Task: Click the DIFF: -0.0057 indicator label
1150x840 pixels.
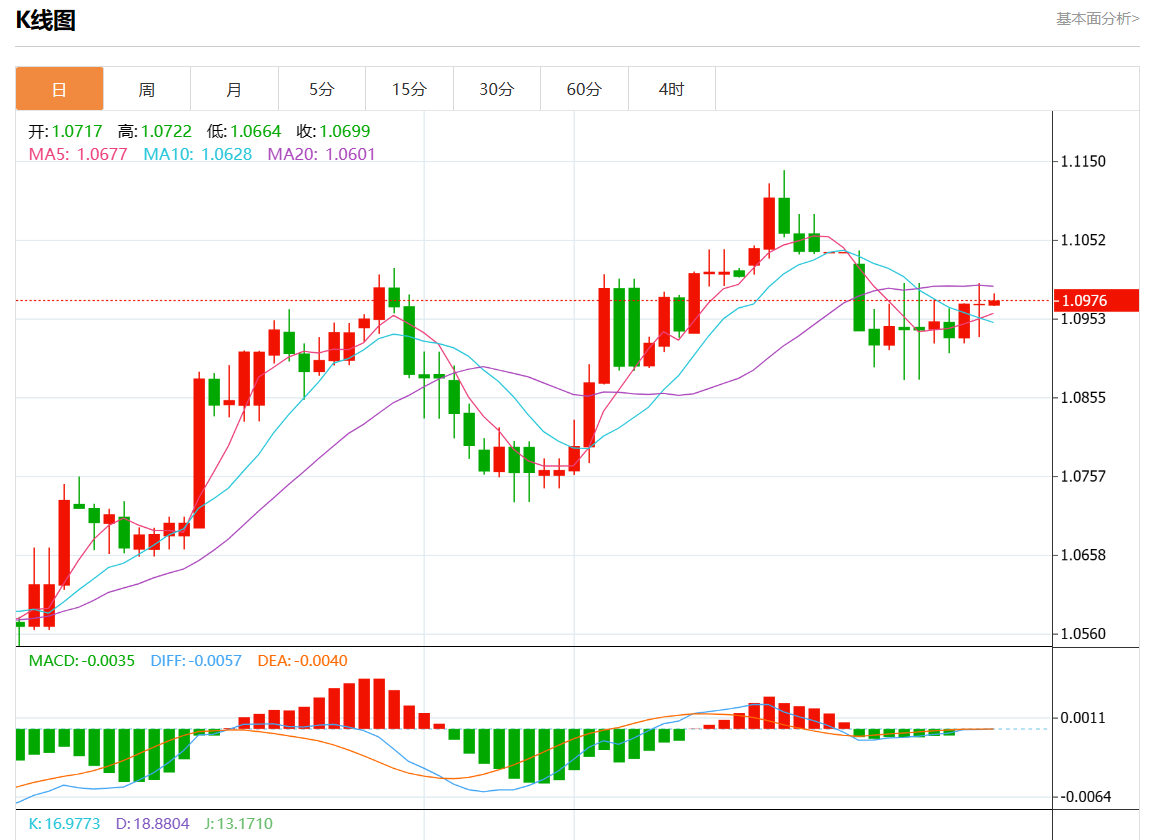Action: coord(196,660)
